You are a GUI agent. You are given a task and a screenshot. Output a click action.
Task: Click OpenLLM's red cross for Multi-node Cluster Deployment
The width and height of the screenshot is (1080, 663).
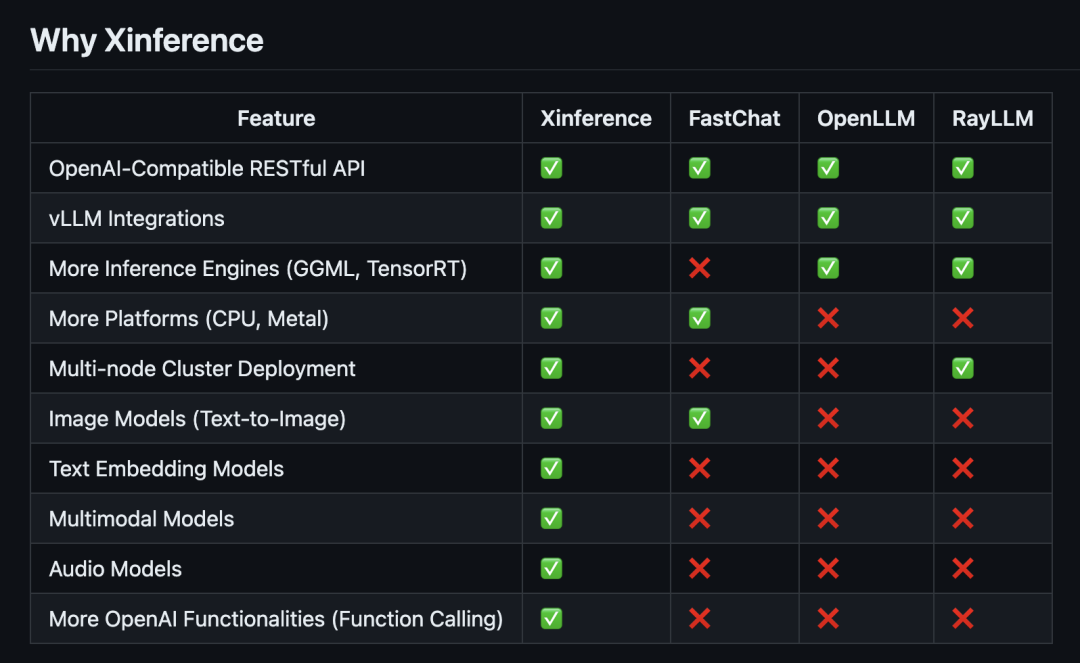828,368
